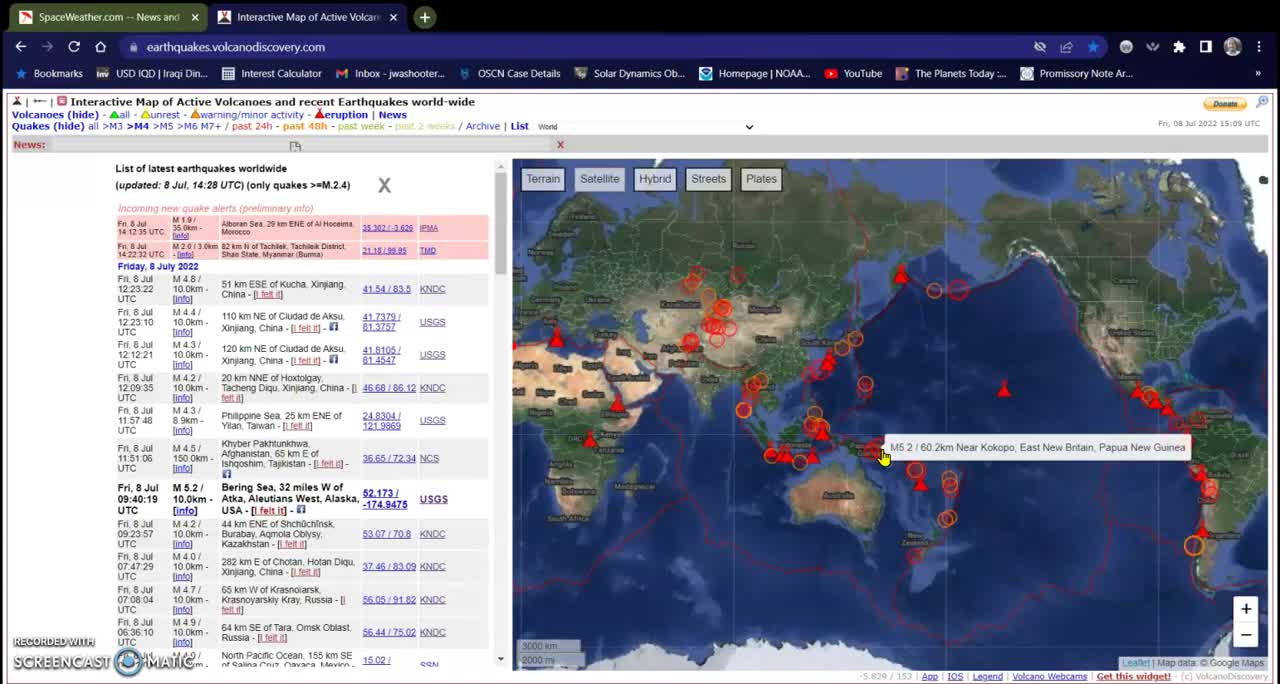1280x684 pixels.
Task: Select the >M3 quake filter
Action: [x=113, y=126]
